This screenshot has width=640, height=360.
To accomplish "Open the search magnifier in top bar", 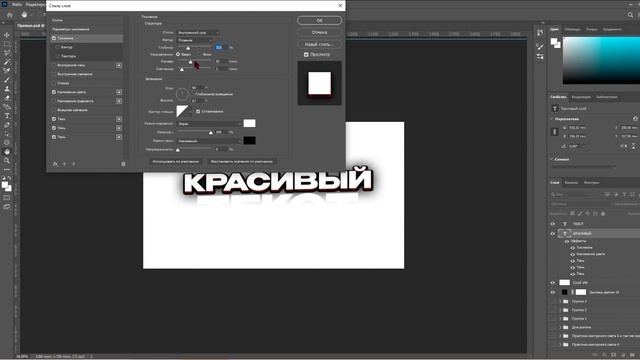I will (x=630, y=15).
